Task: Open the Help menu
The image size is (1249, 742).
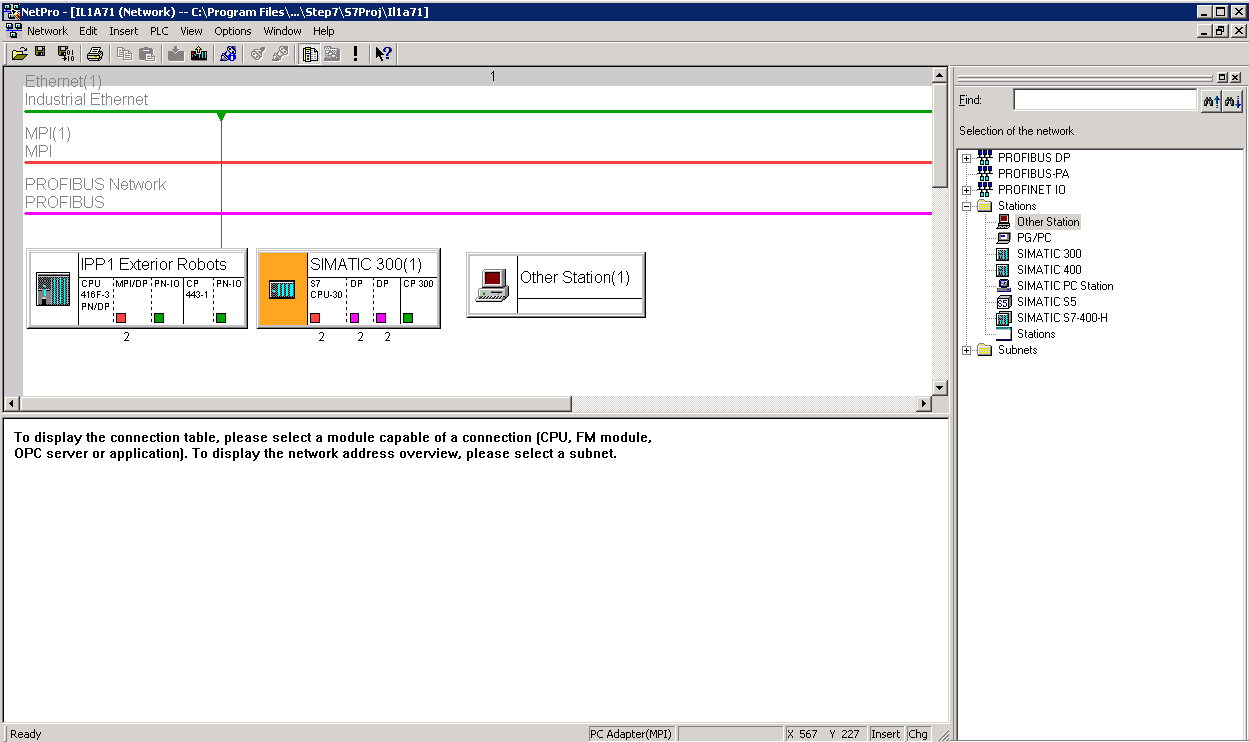Action: [x=324, y=31]
